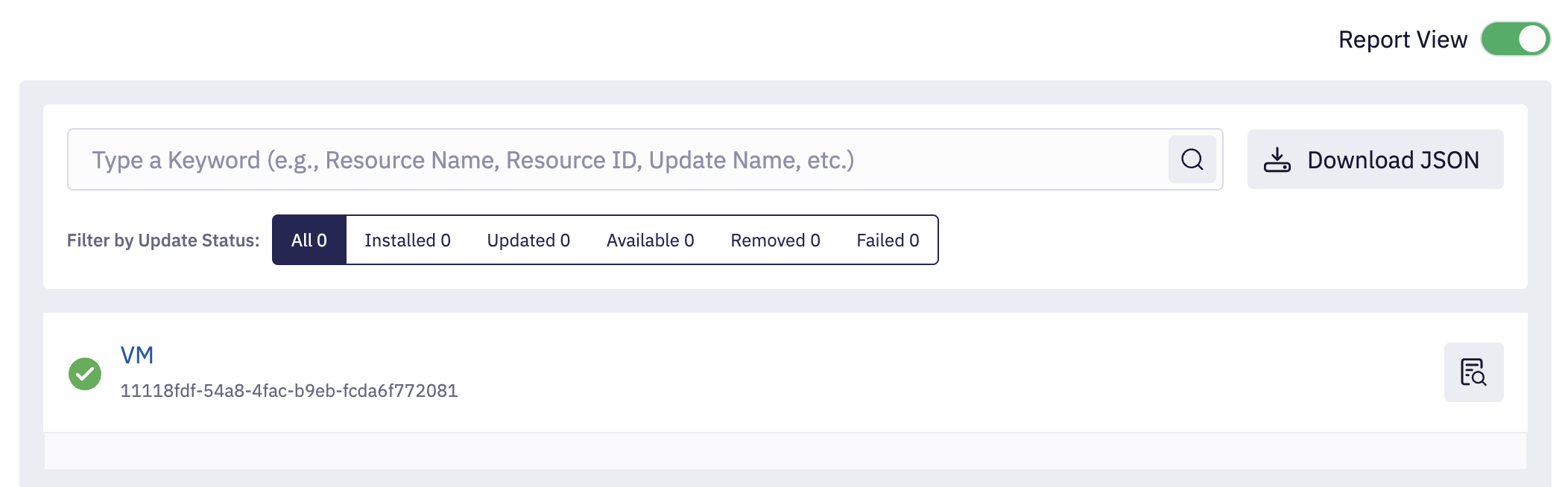Select the All 0 filter
The height and width of the screenshot is (487, 1568).
[309, 240]
